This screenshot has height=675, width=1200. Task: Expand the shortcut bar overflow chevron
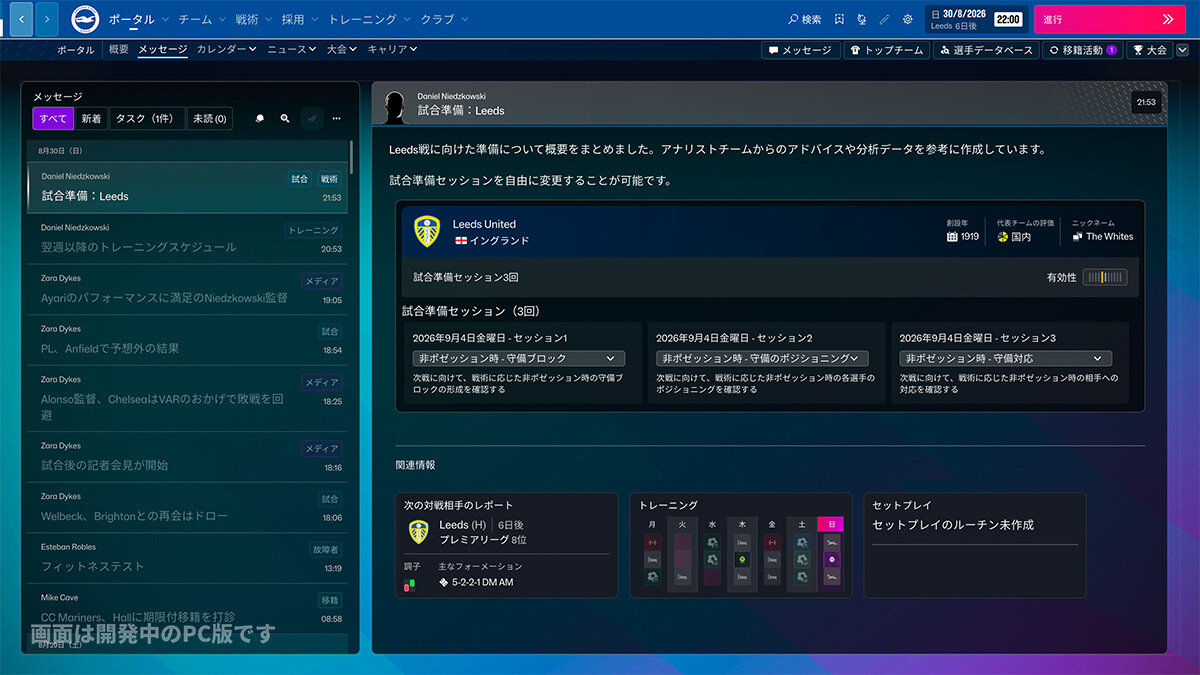[1182, 50]
